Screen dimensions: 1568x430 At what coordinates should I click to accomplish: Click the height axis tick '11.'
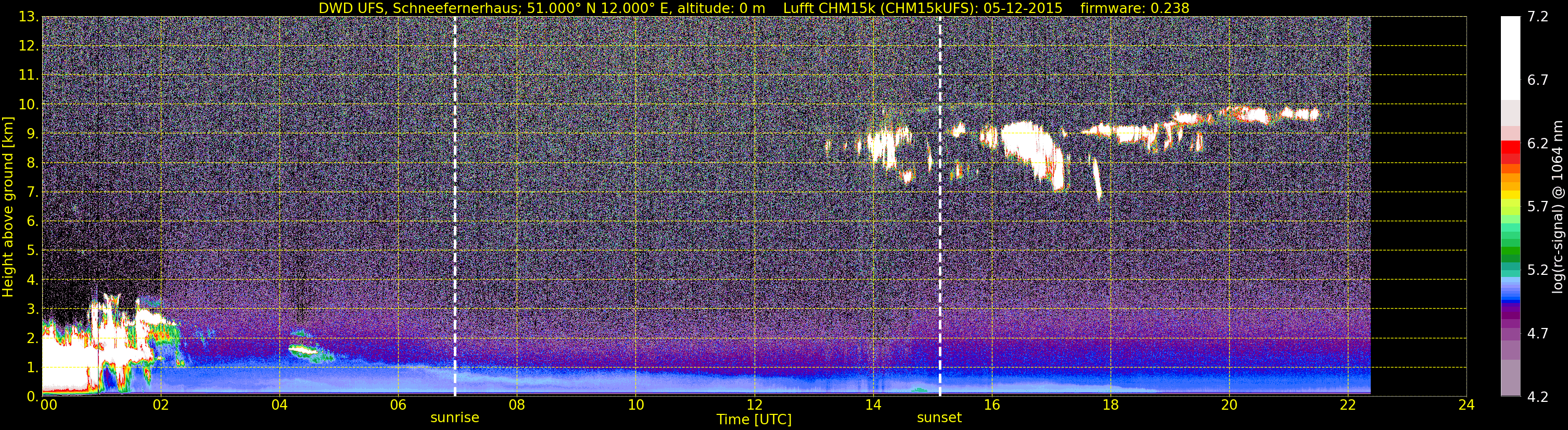(x=29, y=75)
